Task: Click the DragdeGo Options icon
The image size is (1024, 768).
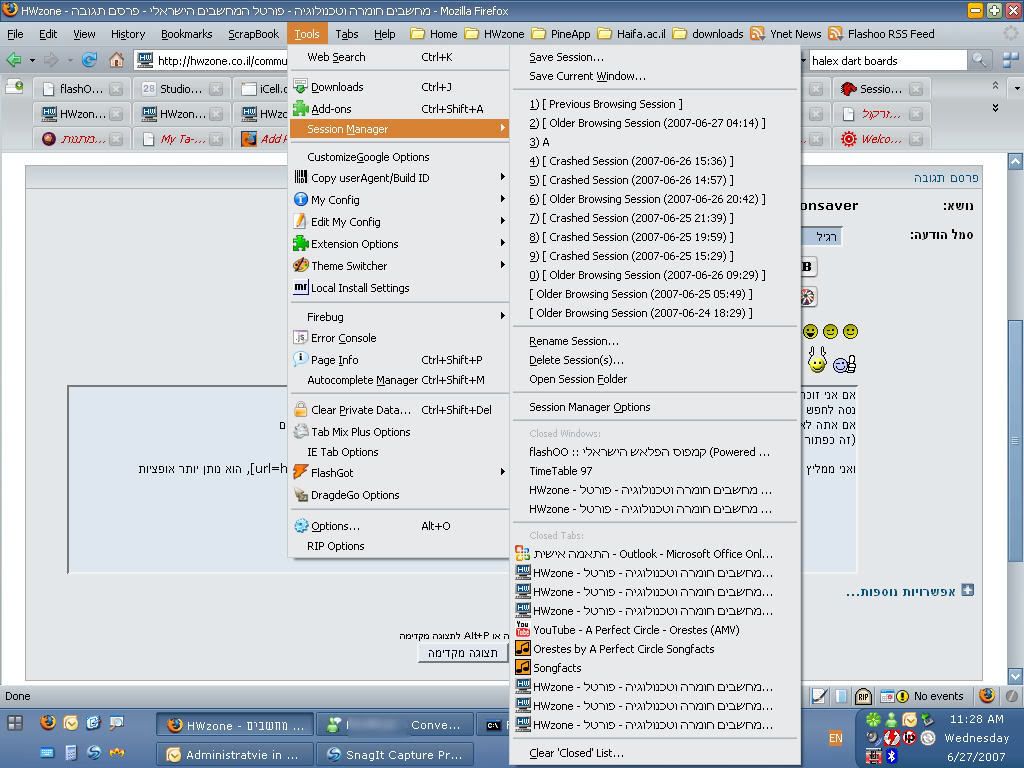Action: [300, 494]
